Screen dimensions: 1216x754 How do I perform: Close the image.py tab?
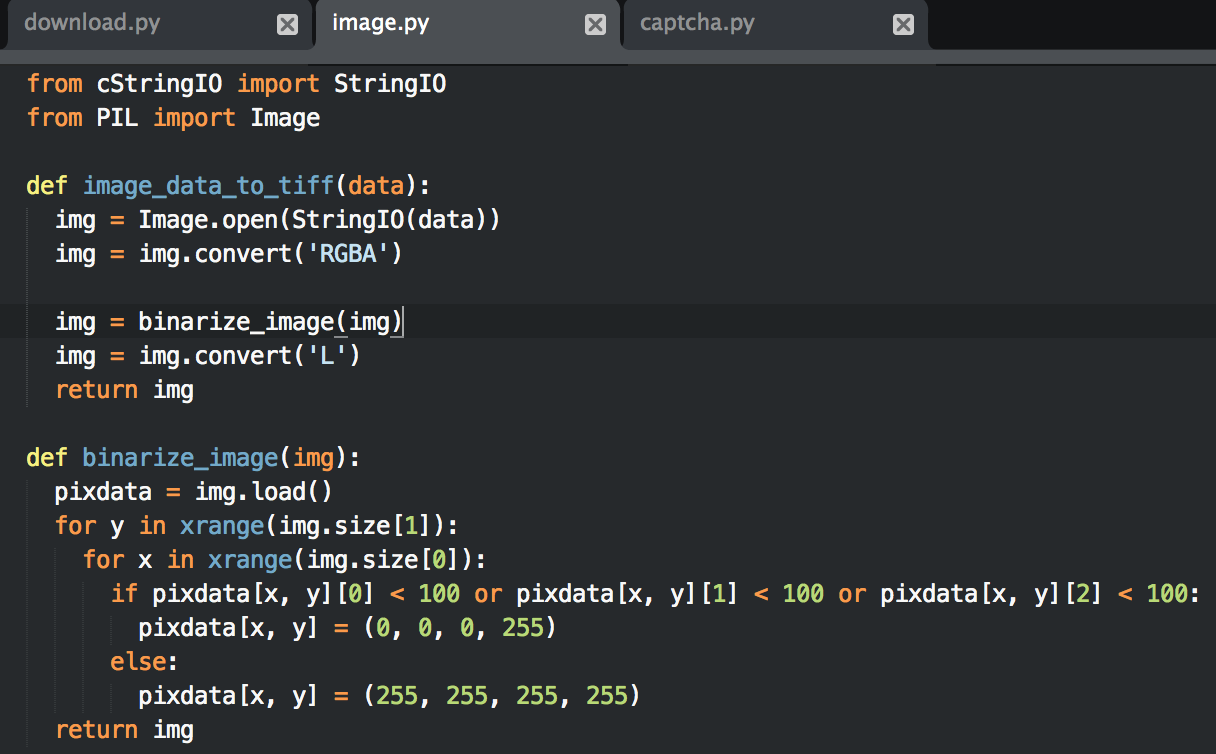tap(595, 25)
